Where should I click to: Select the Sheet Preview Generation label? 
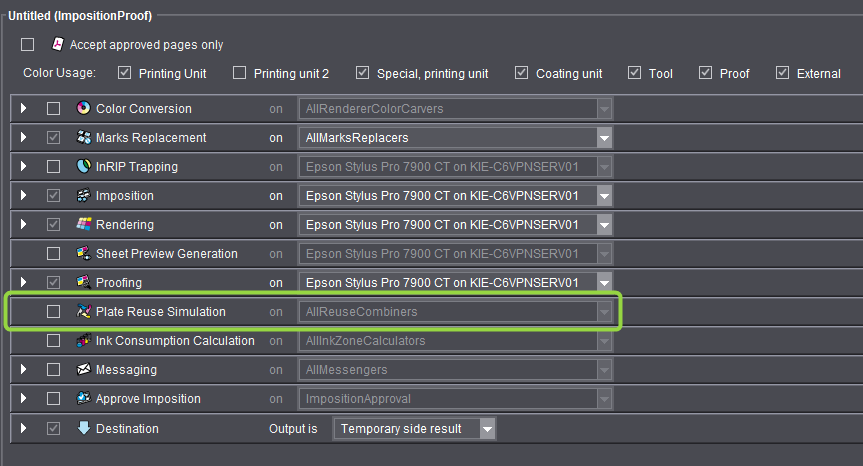coord(166,254)
